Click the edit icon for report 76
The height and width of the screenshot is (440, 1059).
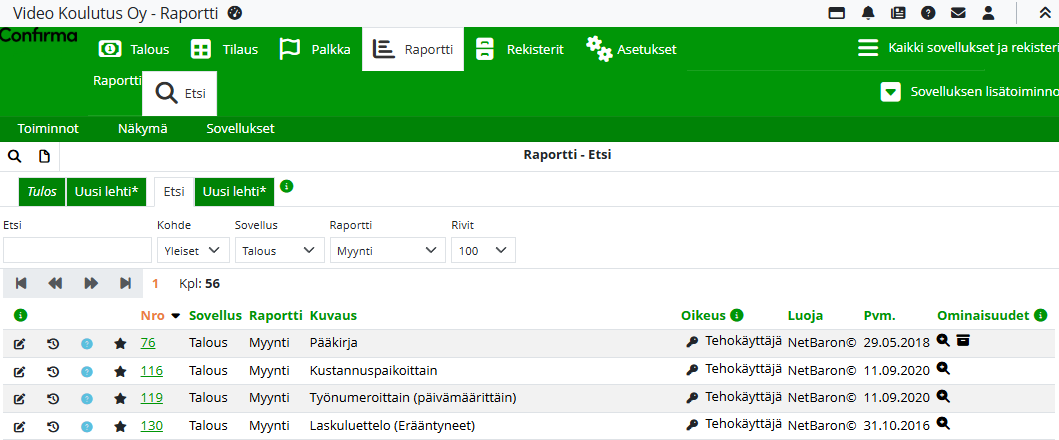20,344
